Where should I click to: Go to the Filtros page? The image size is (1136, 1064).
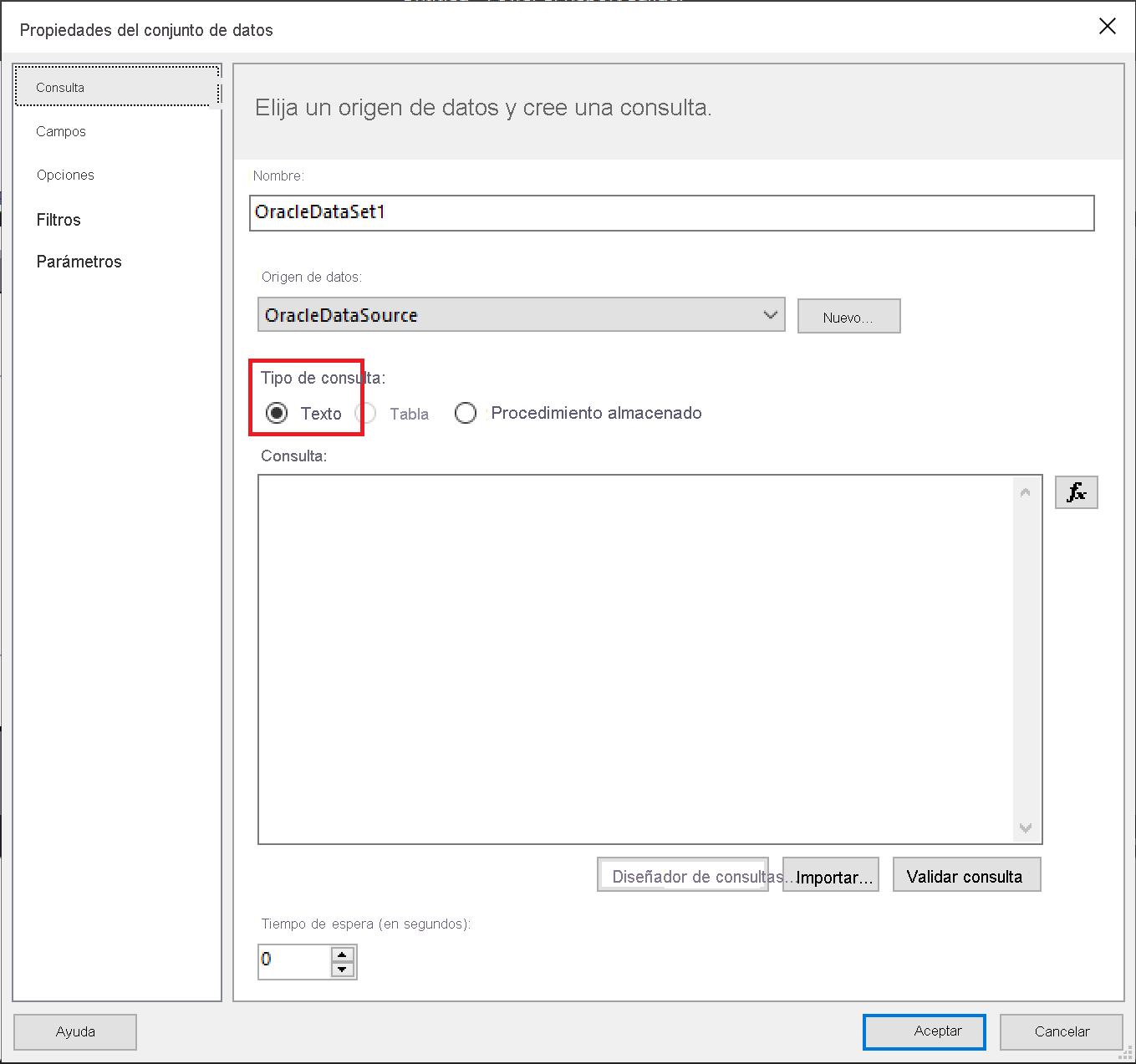[x=59, y=220]
